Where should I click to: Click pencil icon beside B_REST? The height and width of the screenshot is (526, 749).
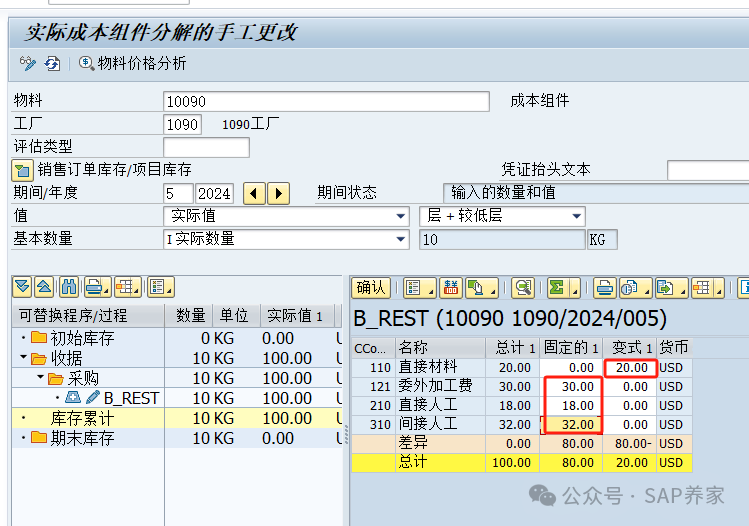point(93,397)
